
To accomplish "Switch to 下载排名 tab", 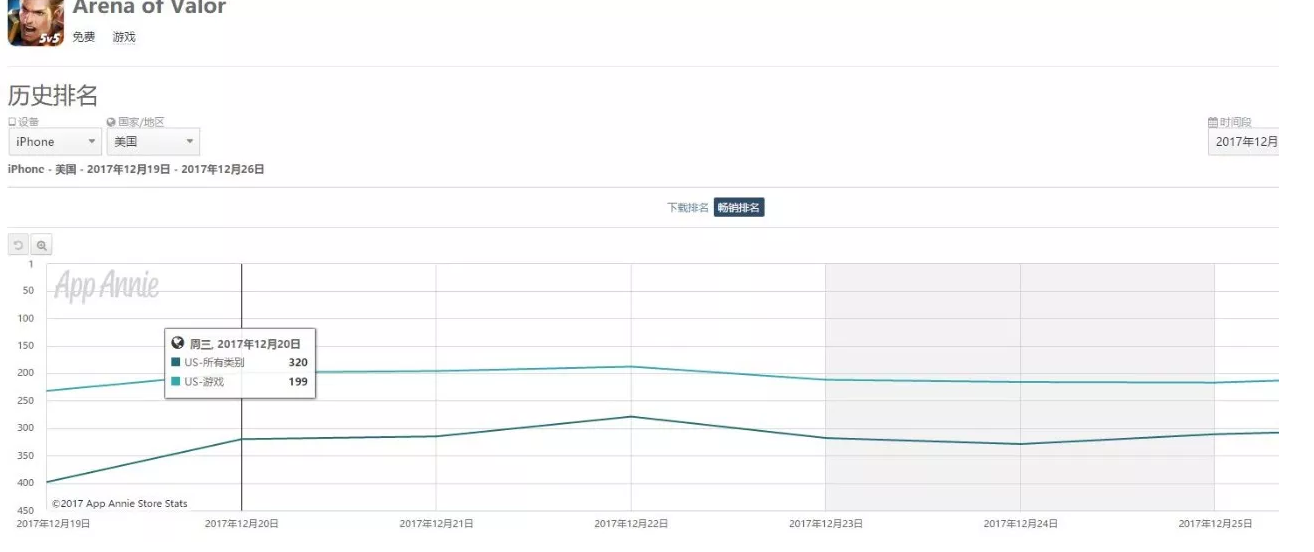I will coord(688,208).
